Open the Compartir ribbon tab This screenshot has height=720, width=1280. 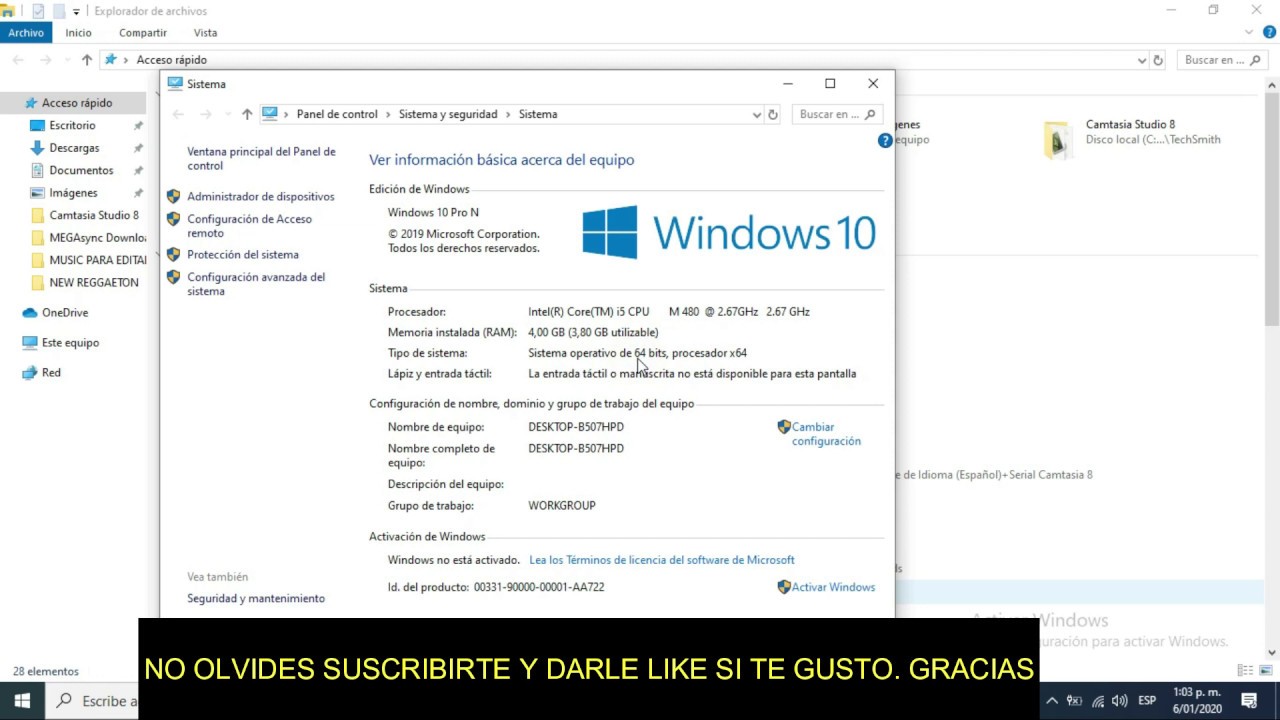coord(143,33)
